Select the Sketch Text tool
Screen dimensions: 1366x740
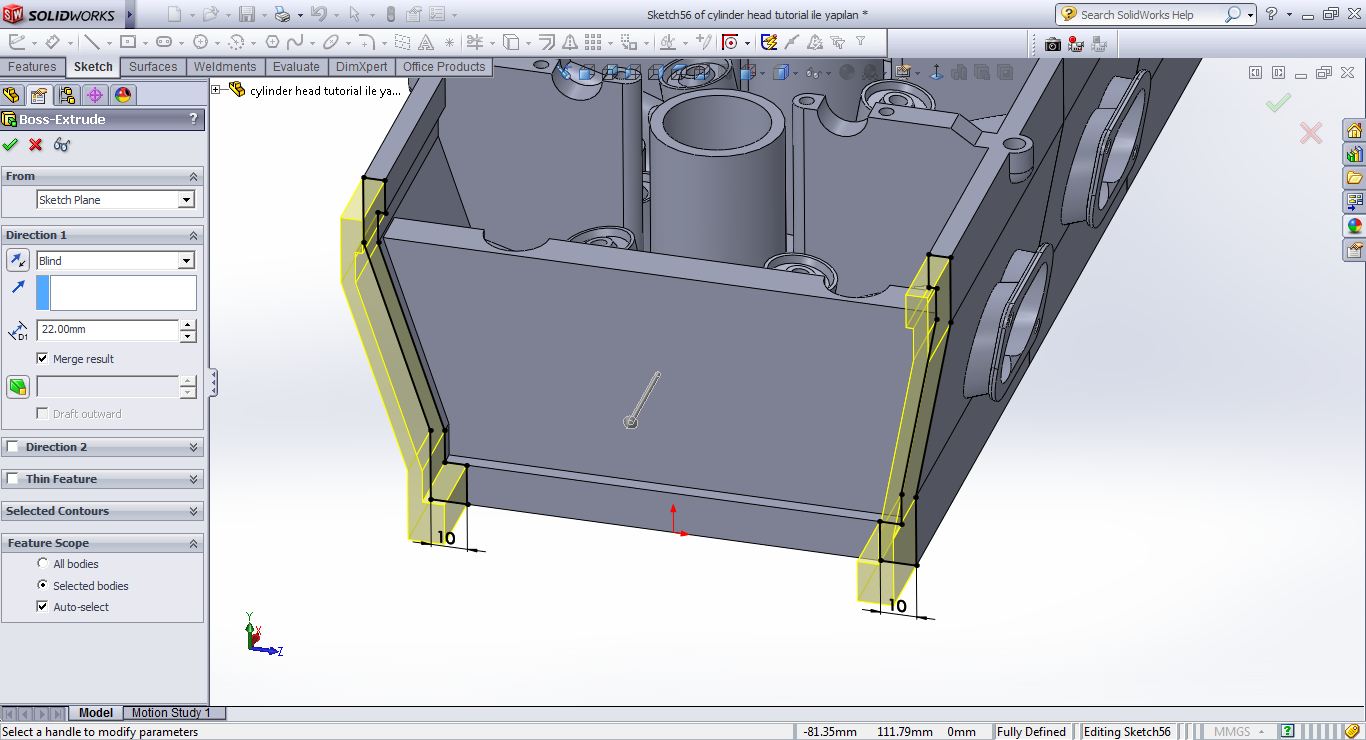[x=426, y=41]
